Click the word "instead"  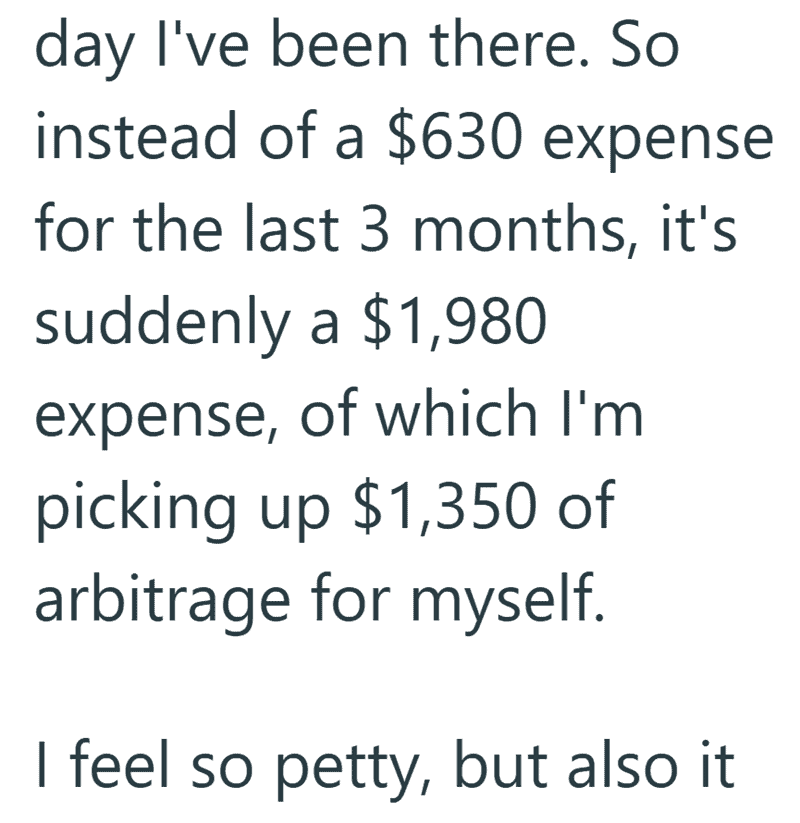point(136,136)
